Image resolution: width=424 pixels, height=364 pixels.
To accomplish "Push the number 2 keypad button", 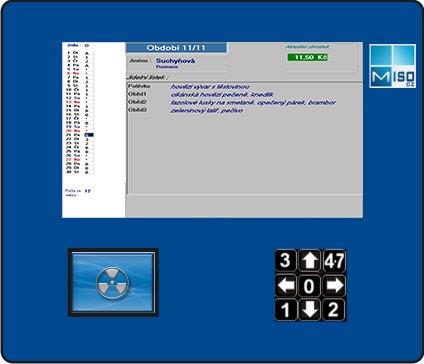I will [x=334, y=310].
